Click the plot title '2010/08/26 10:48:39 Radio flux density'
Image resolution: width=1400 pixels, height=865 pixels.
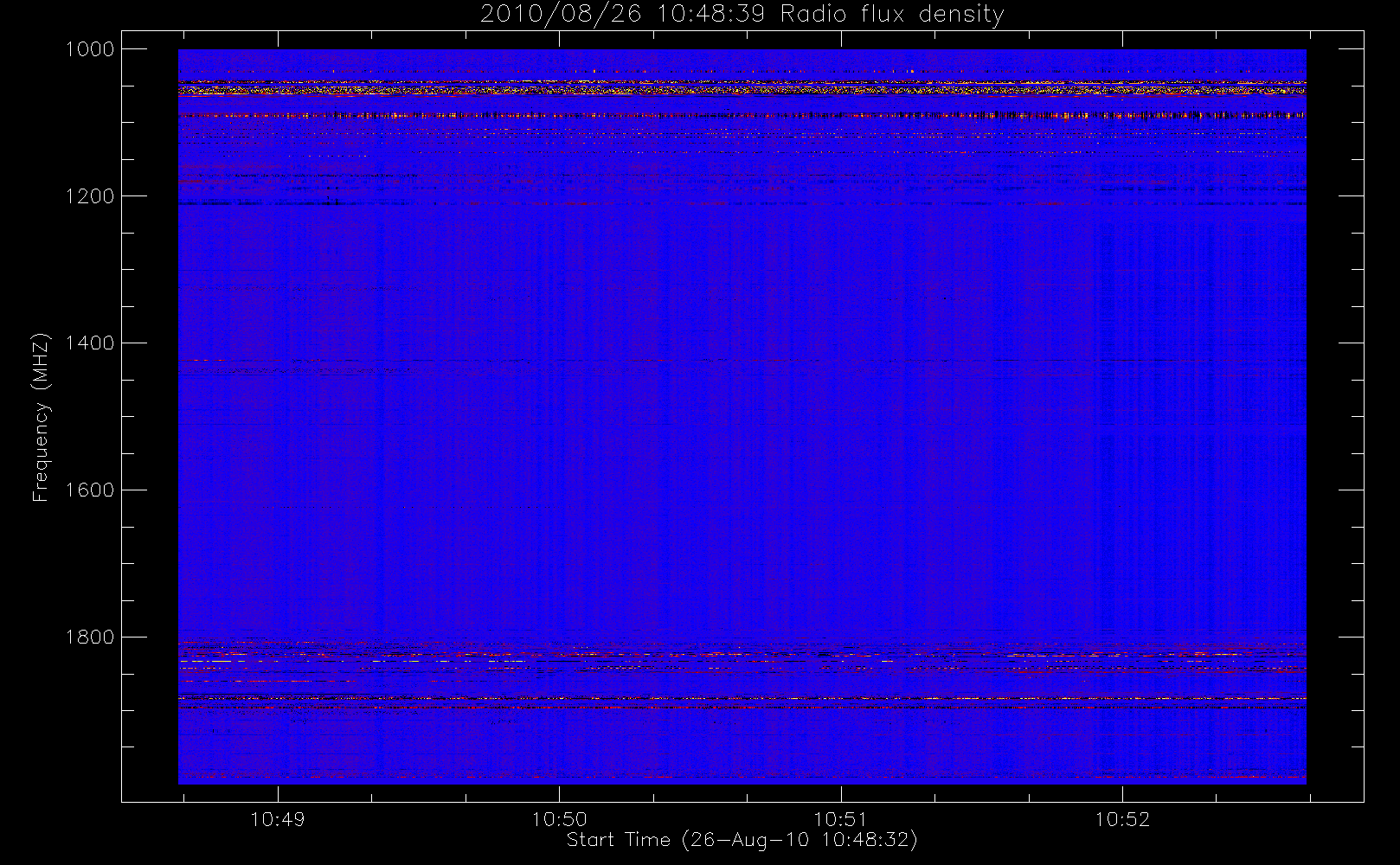742,15
